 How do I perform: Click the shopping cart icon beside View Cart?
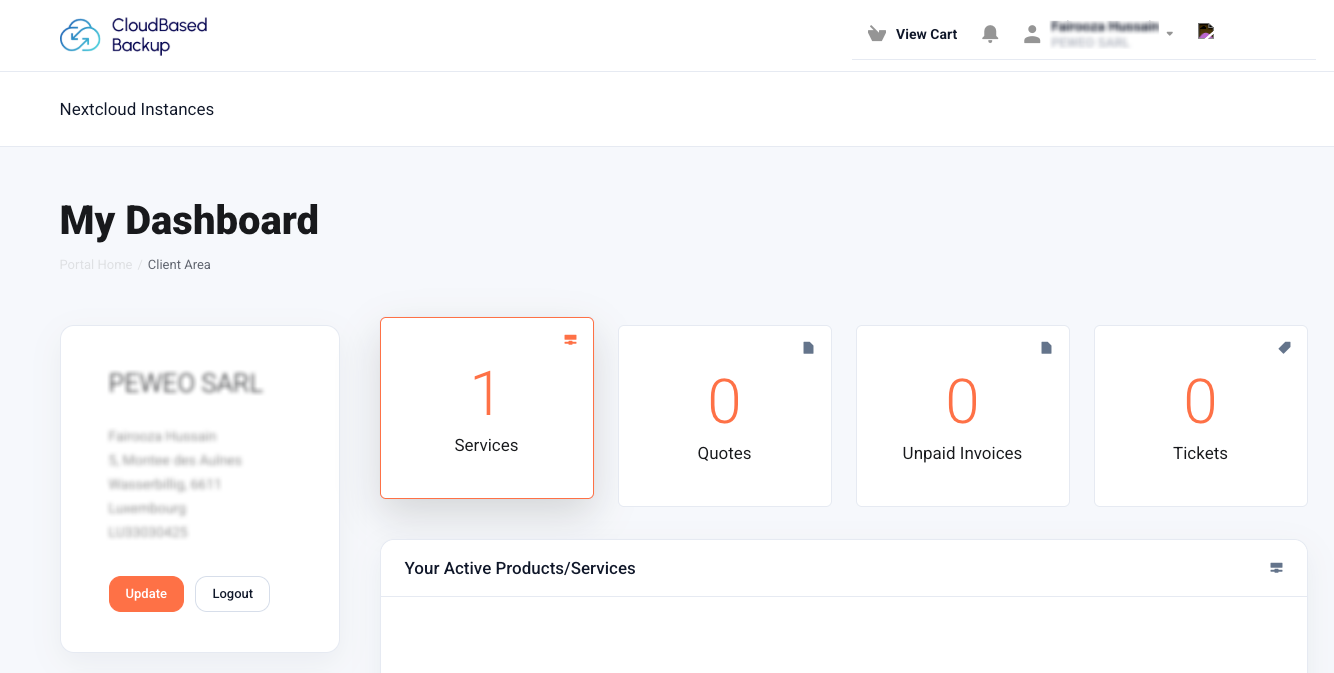pos(877,33)
